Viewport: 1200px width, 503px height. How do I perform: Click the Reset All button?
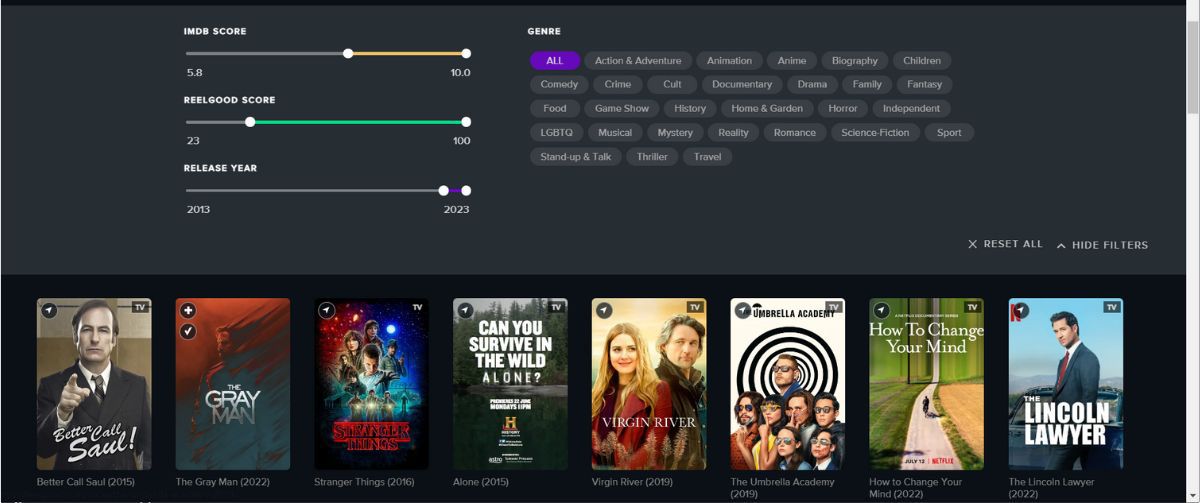[1005, 244]
